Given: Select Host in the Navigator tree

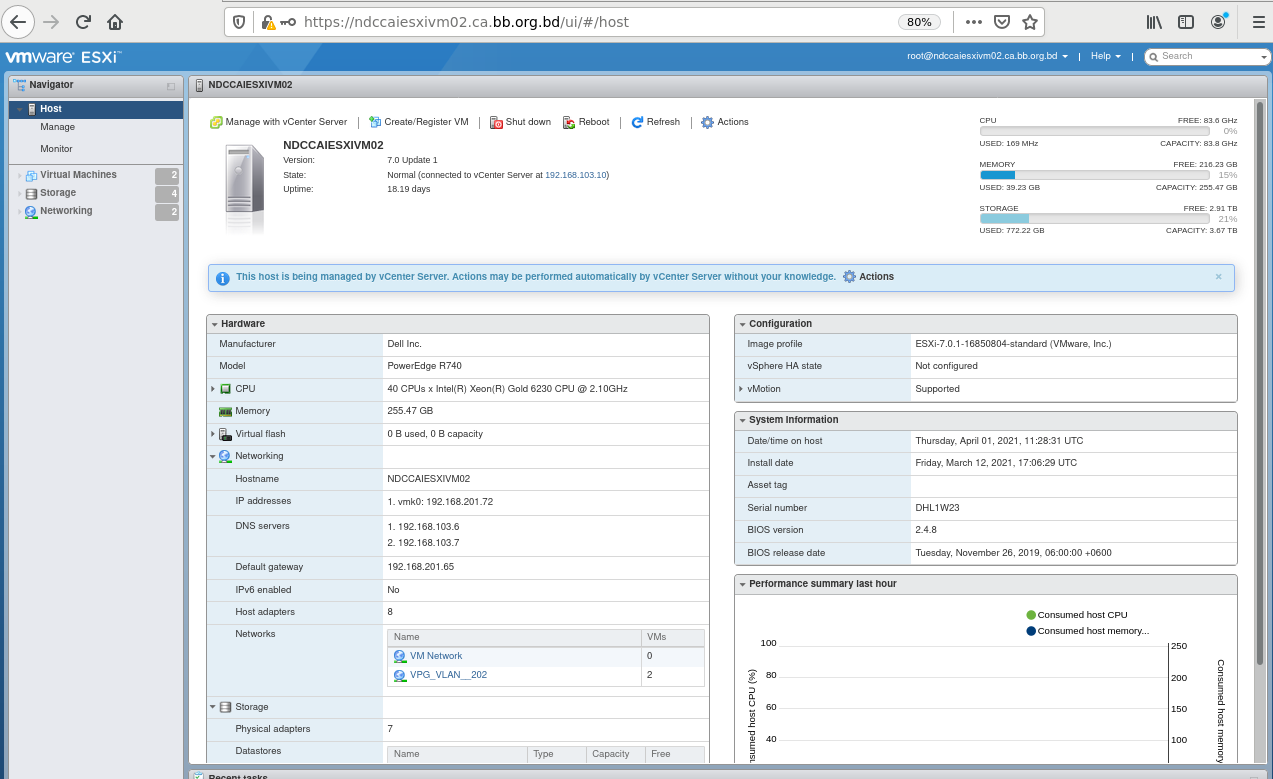Looking at the screenshot, I should point(96,109).
